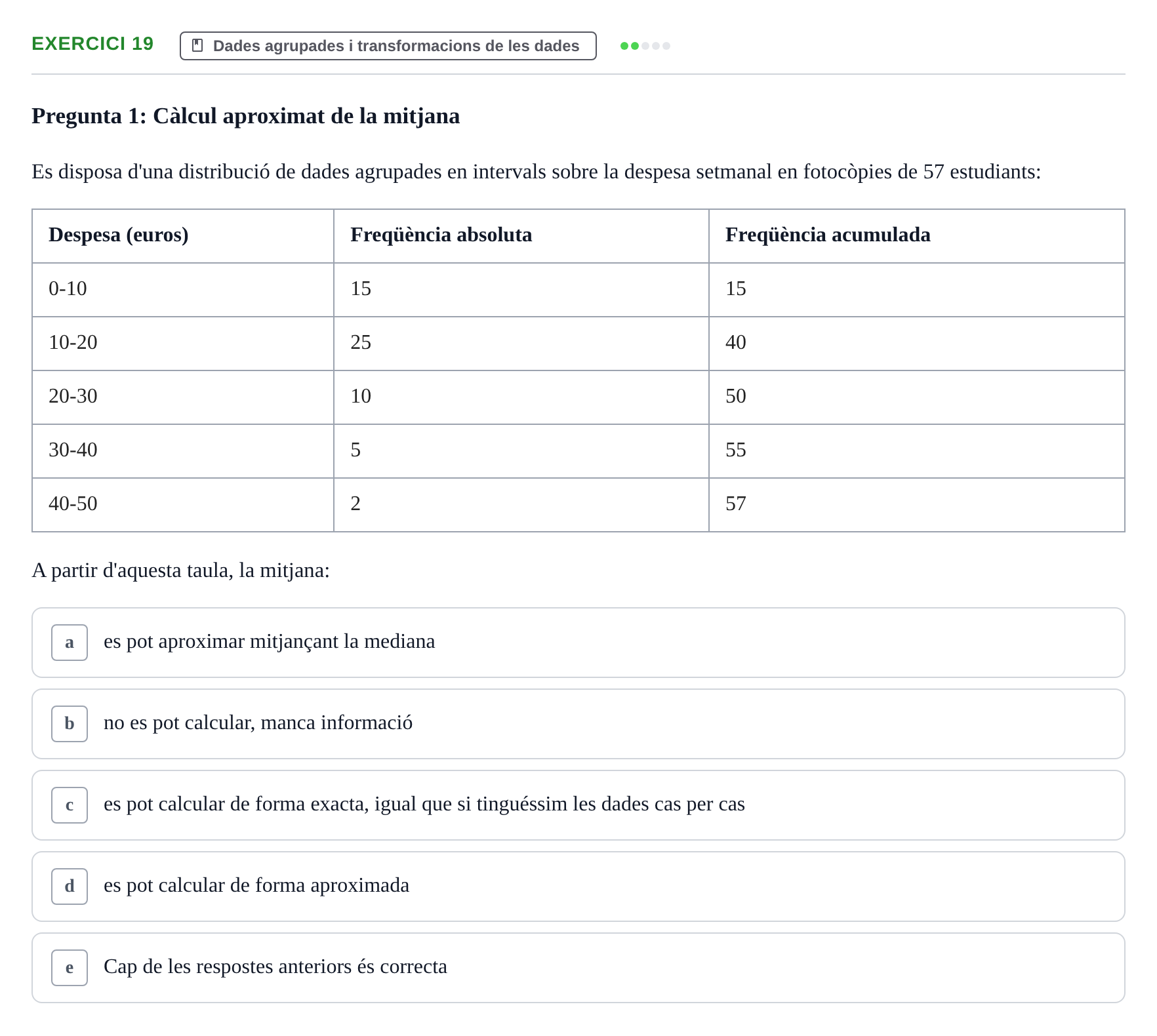Click the Freqüència acumulada column header
Image resolution: width=1157 pixels, height=1036 pixels.
click(x=917, y=236)
